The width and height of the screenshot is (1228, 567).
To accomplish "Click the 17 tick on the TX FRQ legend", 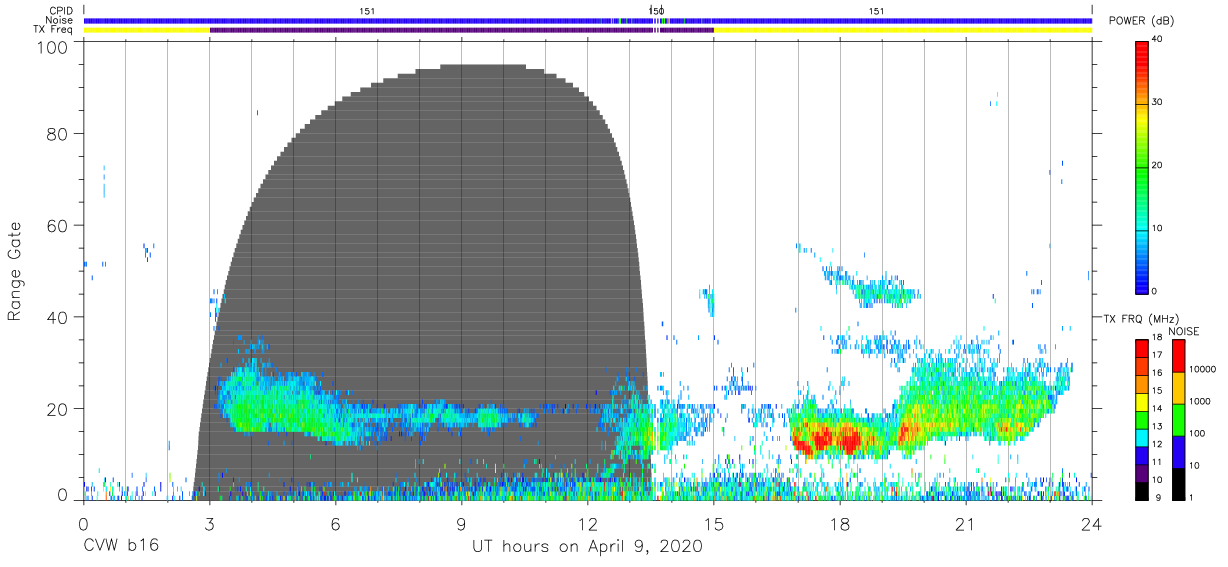I will click(1157, 354).
